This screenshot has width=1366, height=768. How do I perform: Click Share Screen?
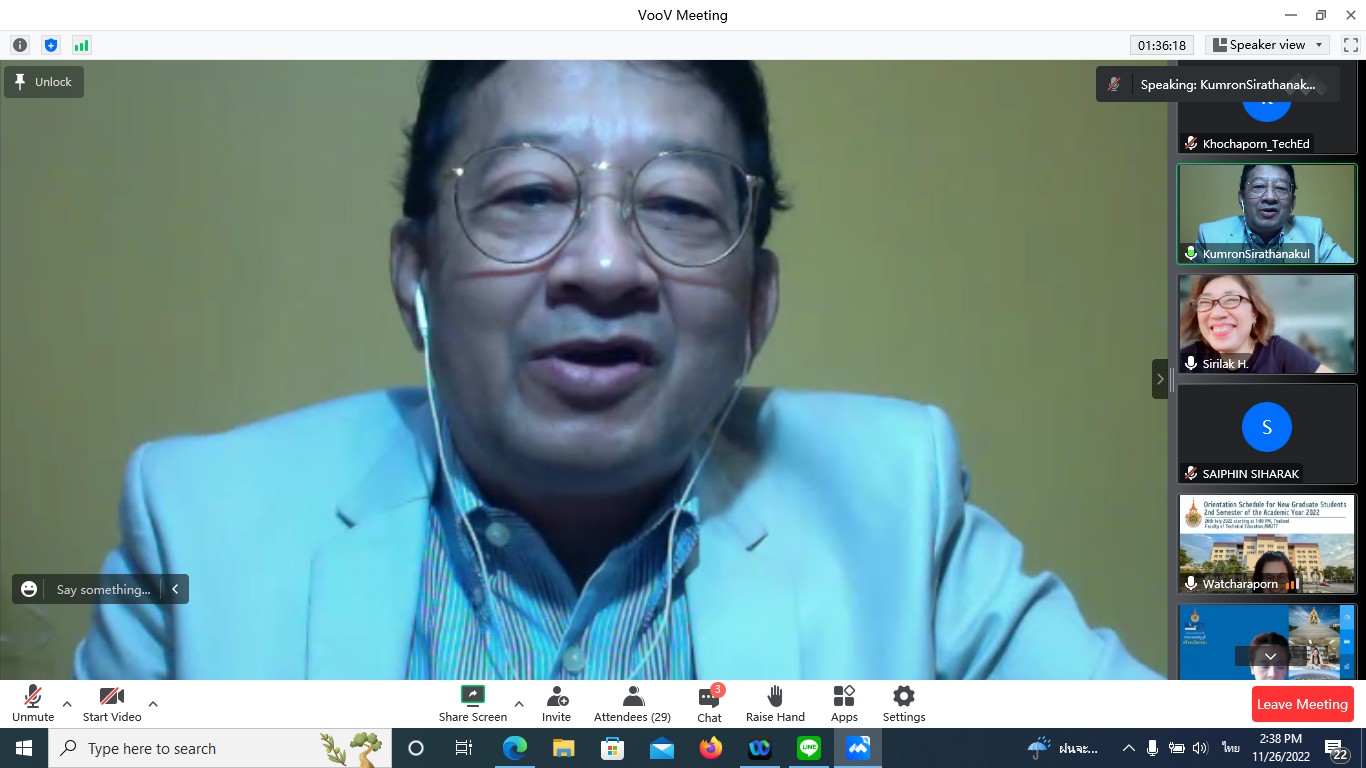click(x=473, y=704)
